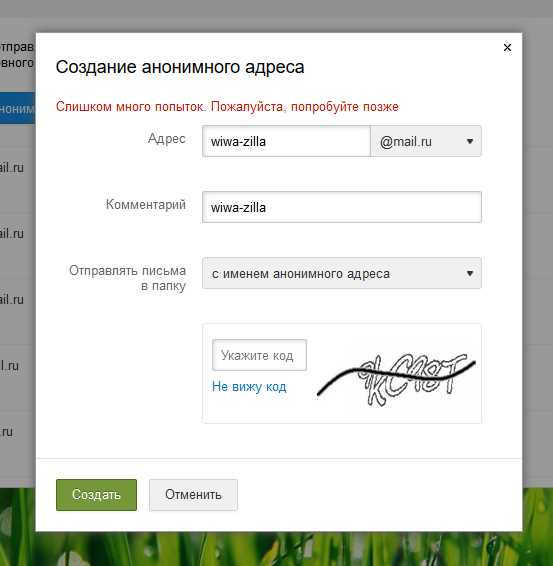The width and height of the screenshot is (553, 566).
Task: Close the anonymous address dialog
Action: pyautogui.click(x=507, y=47)
